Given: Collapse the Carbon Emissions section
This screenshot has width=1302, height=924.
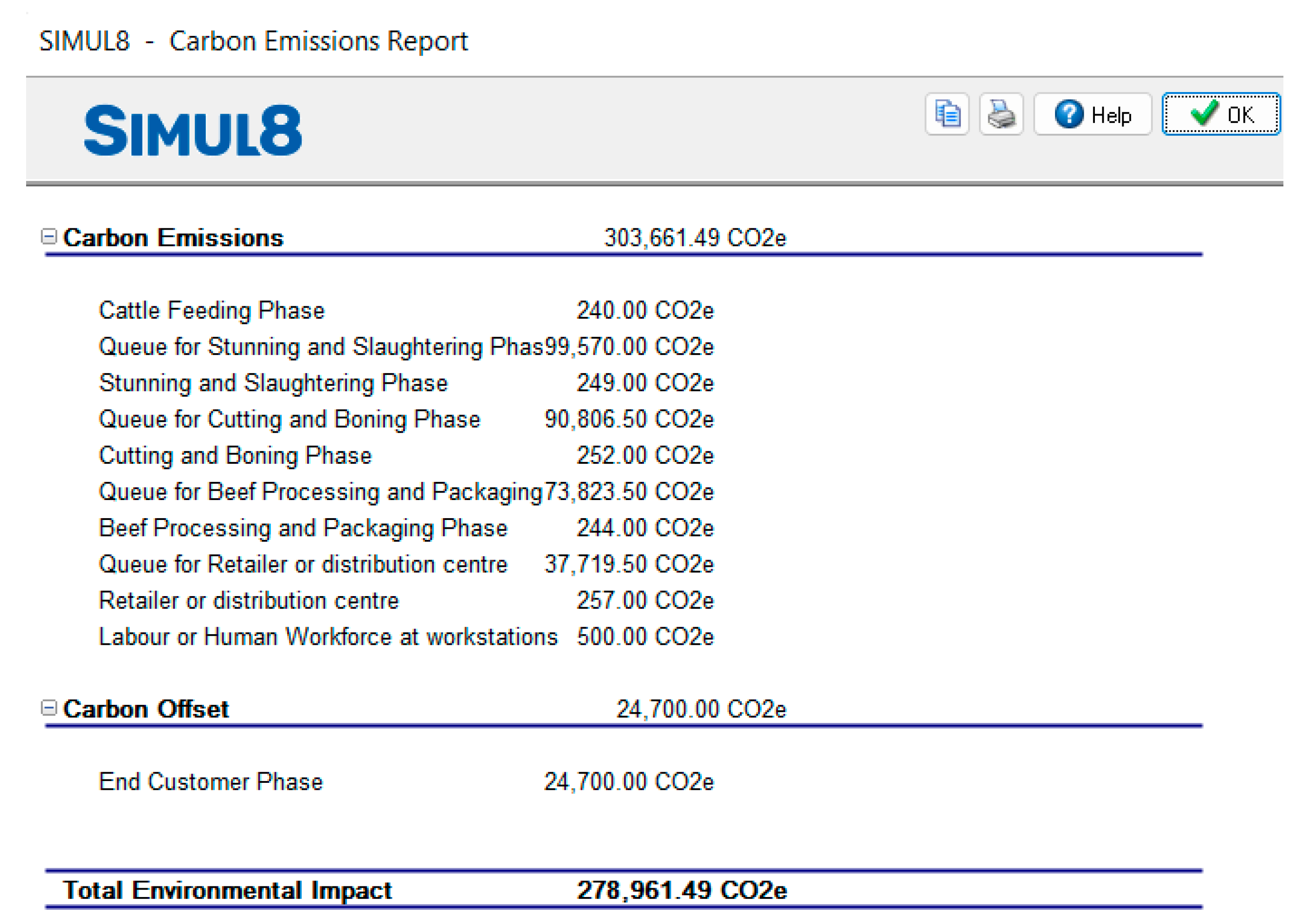Looking at the screenshot, I should [50, 237].
